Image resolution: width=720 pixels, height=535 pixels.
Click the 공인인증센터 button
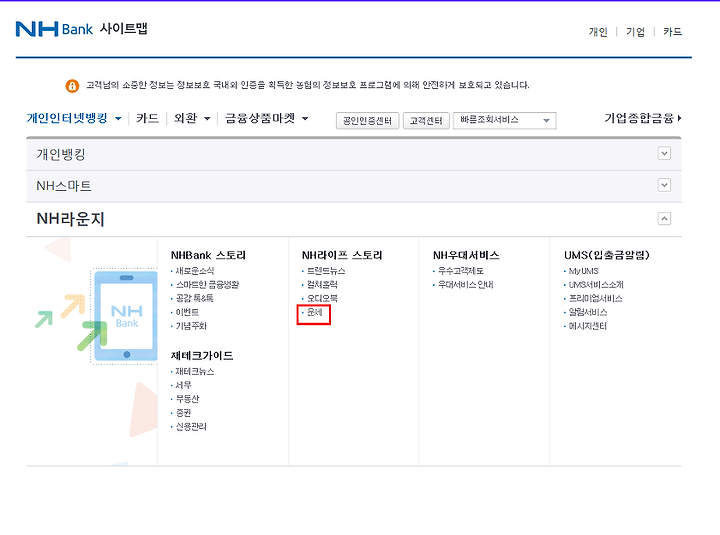367,121
